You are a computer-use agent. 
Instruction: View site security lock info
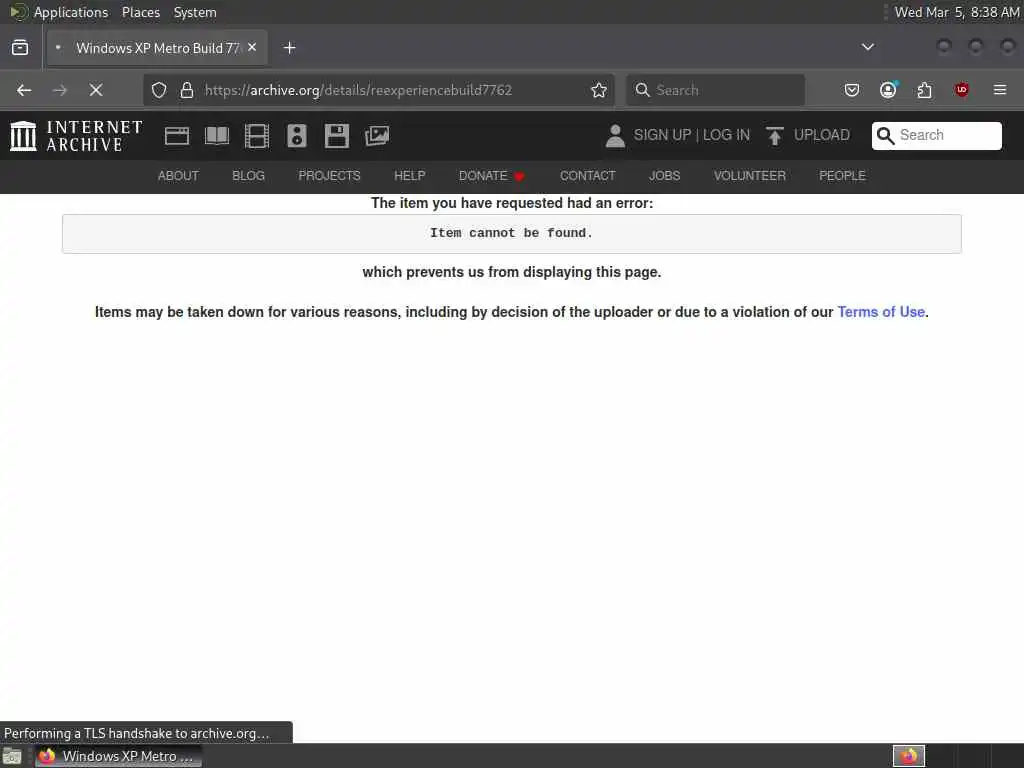[x=187, y=90]
